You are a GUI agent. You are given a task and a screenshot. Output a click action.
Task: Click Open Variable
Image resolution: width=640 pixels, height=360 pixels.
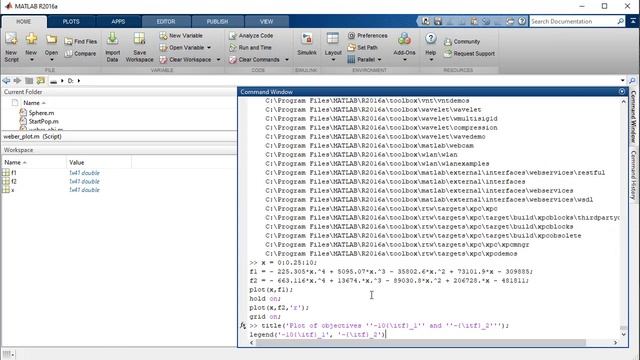[182, 47]
